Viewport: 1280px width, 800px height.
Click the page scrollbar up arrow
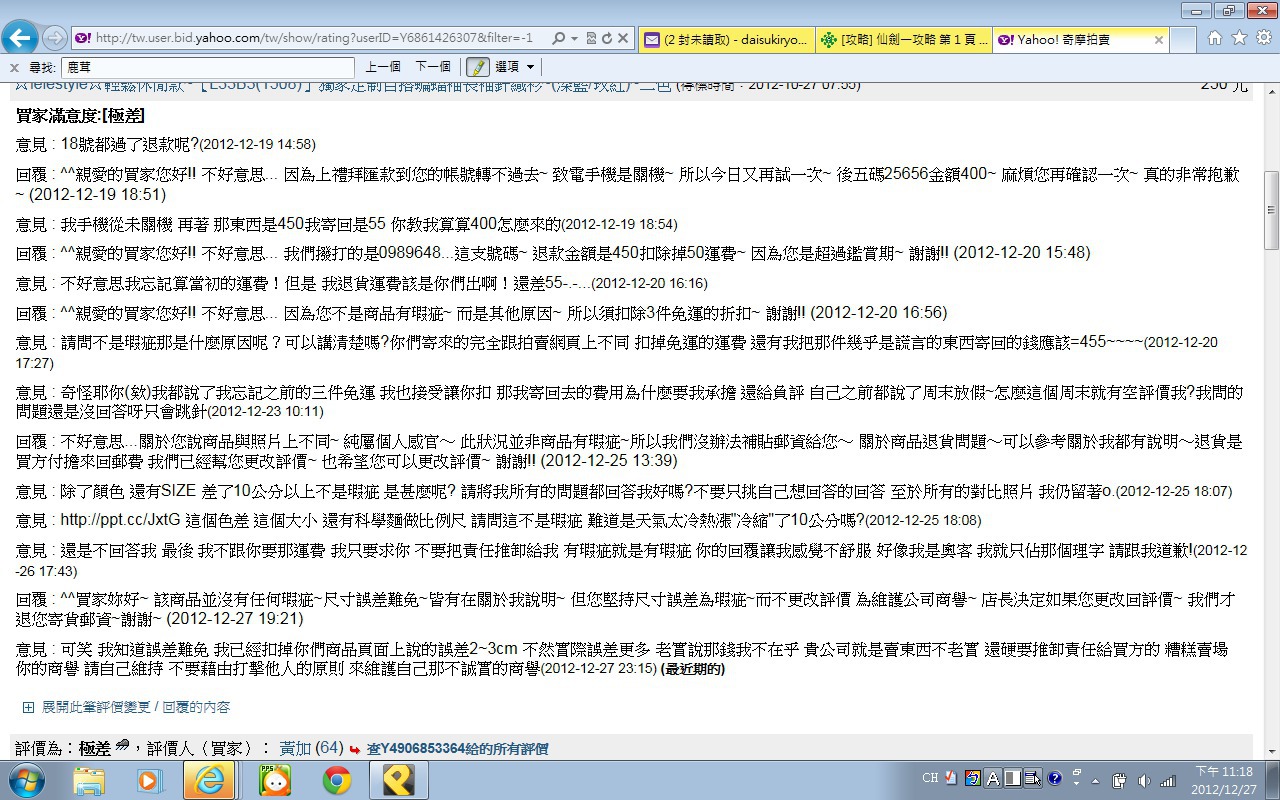click(1272, 89)
